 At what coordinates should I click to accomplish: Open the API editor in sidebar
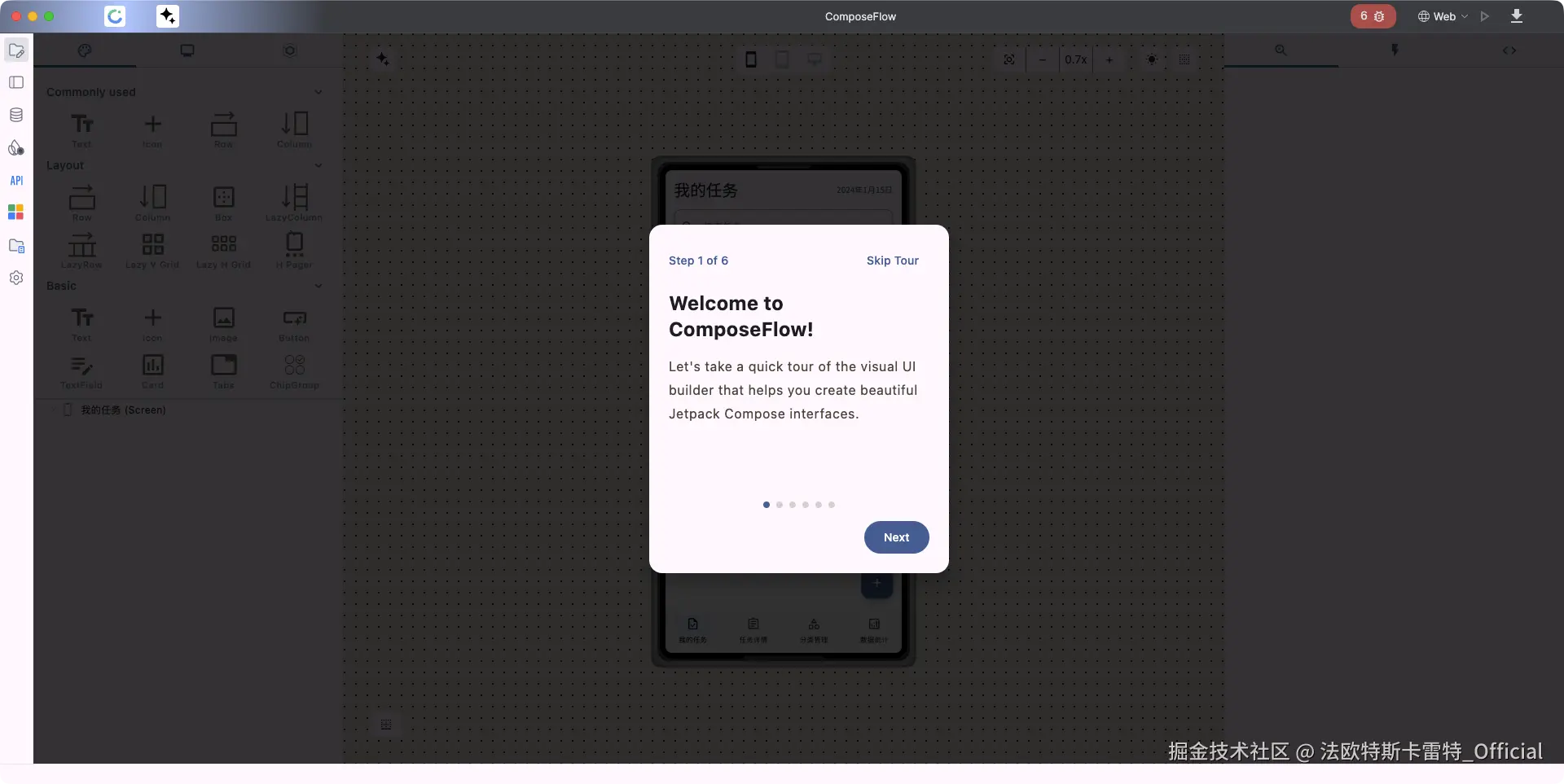[16, 181]
